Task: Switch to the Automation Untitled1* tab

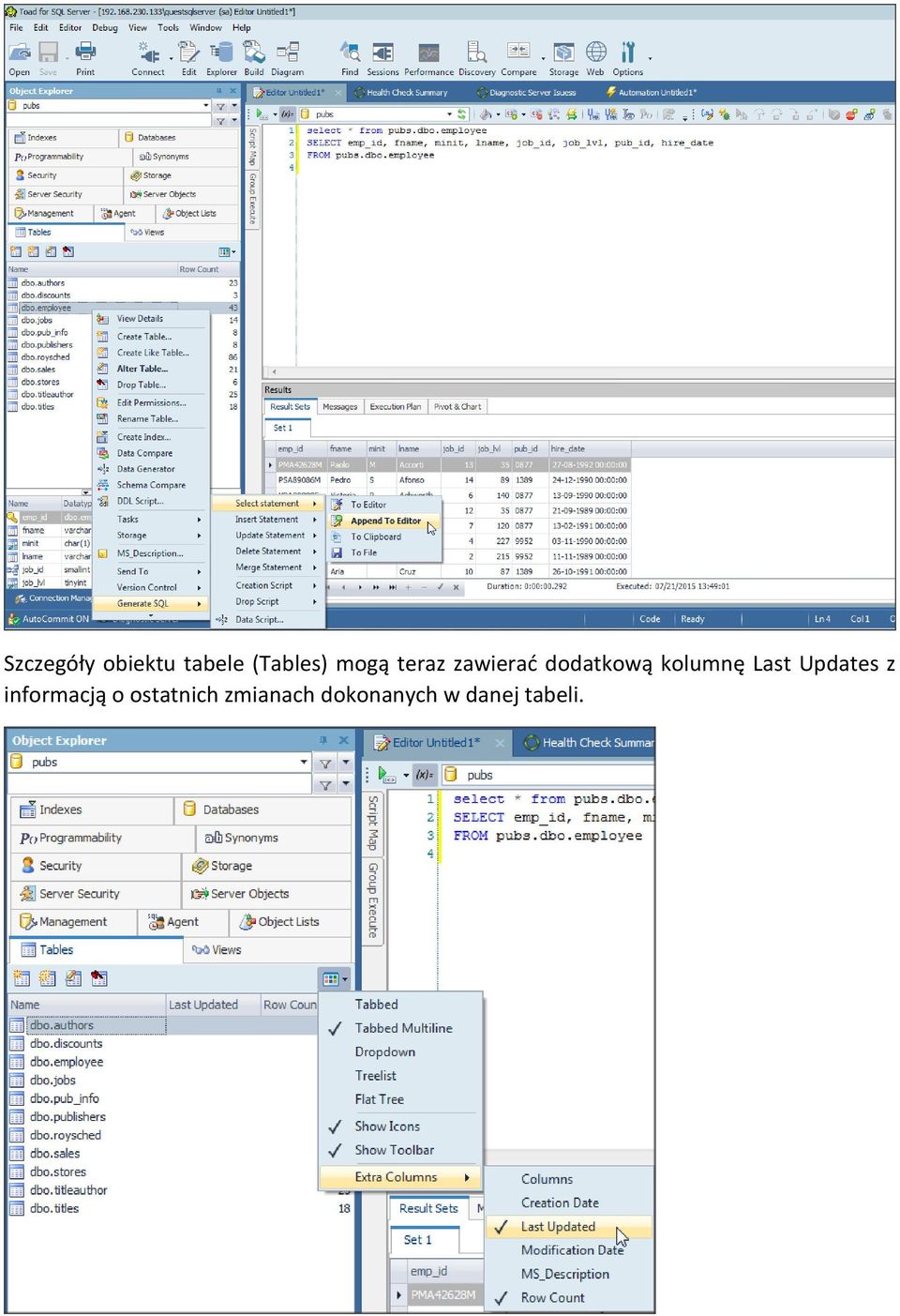Action: 652,93
